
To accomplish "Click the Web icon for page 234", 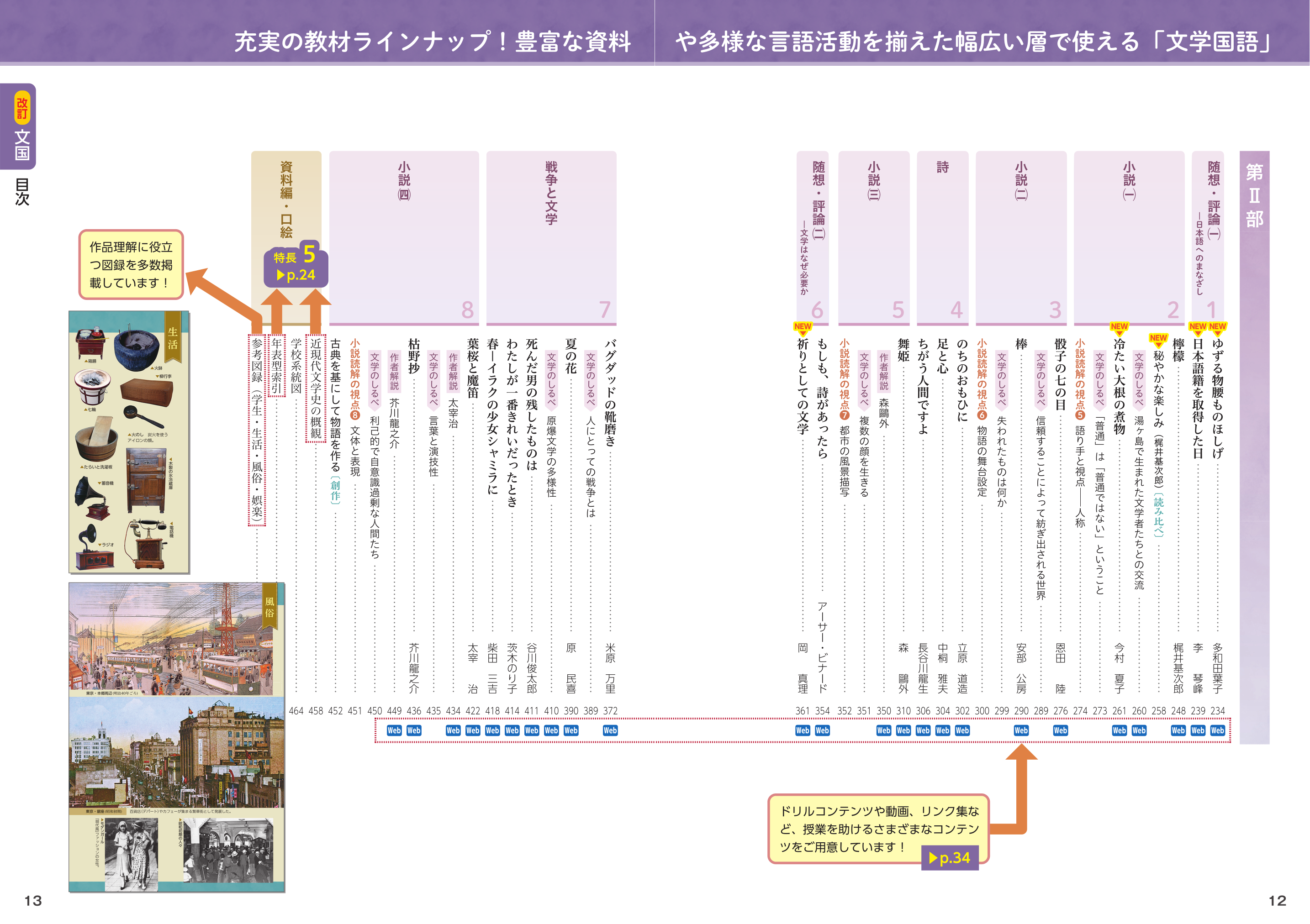I will tap(1217, 730).
